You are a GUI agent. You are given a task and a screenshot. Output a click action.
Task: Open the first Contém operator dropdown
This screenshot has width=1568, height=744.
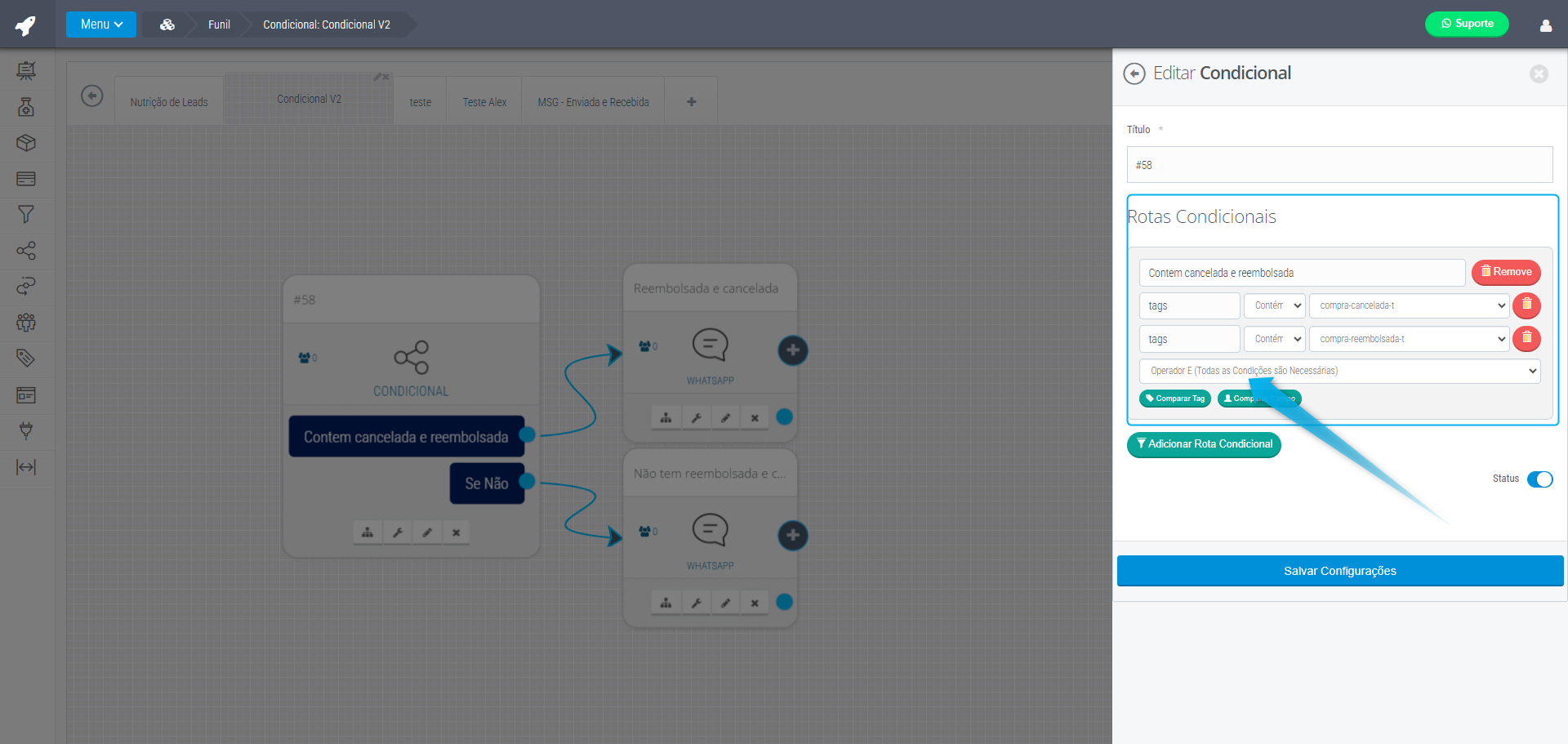1275,305
